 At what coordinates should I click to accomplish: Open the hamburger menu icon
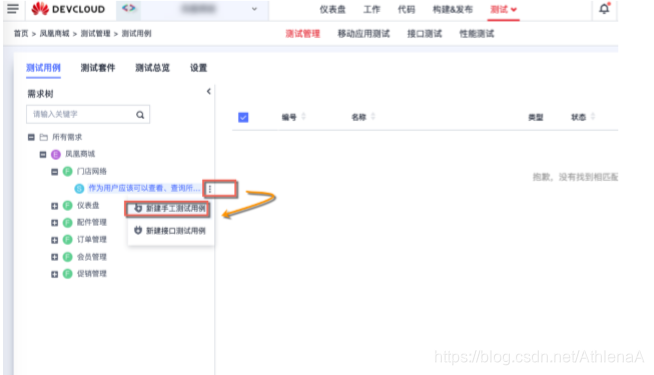[13, 9]
